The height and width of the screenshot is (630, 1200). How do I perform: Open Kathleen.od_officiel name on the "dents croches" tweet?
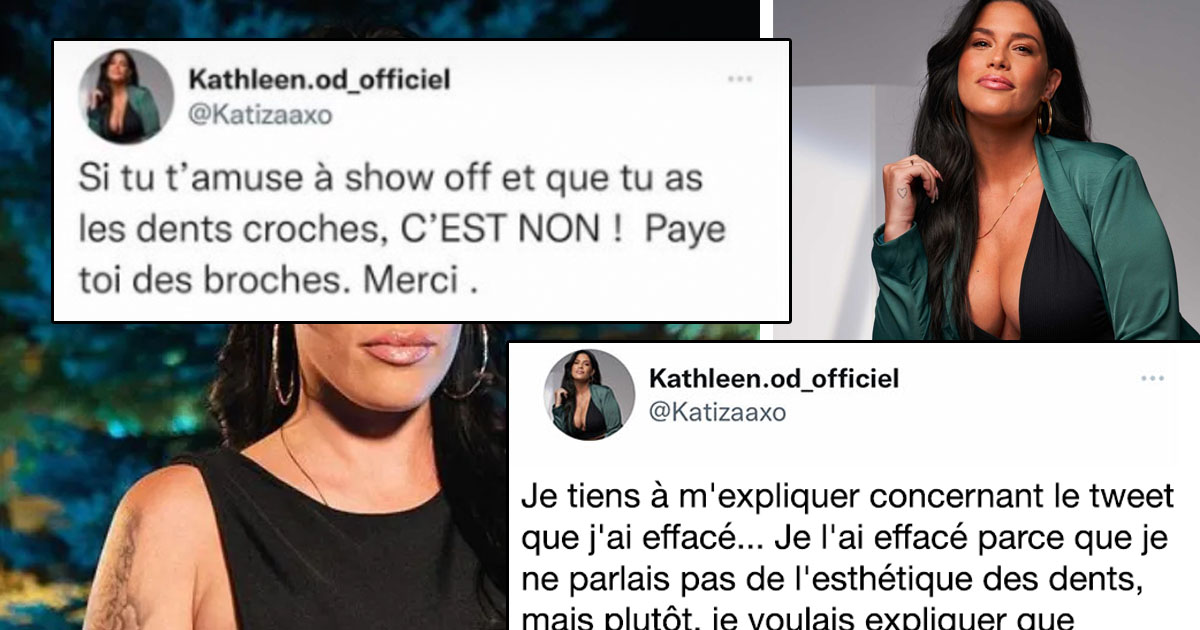pos(311,78)
